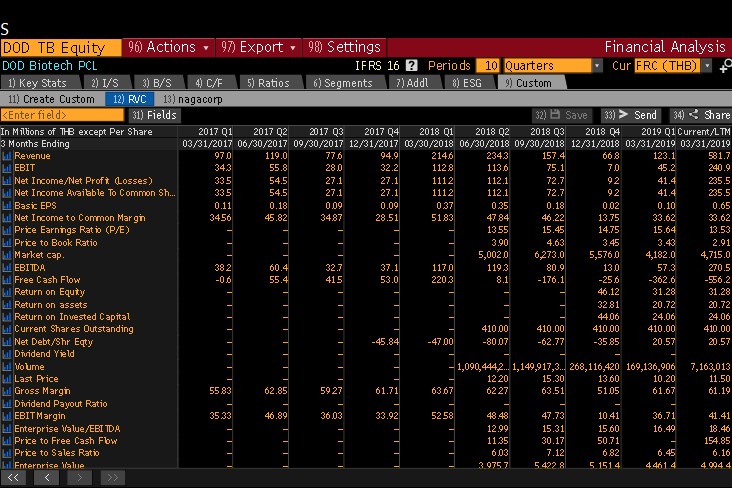Select the Custom tab
The height and width of the screenshot is (488, 732).
529,83
